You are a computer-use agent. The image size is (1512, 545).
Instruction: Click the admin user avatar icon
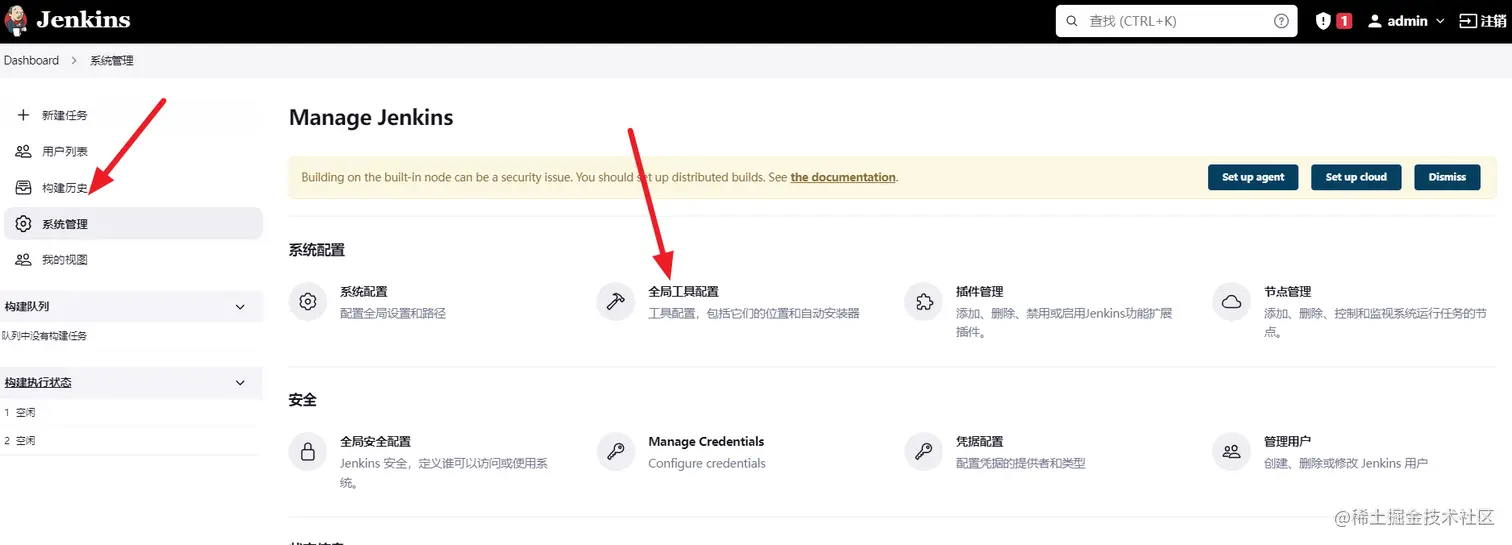point(1374,21)
